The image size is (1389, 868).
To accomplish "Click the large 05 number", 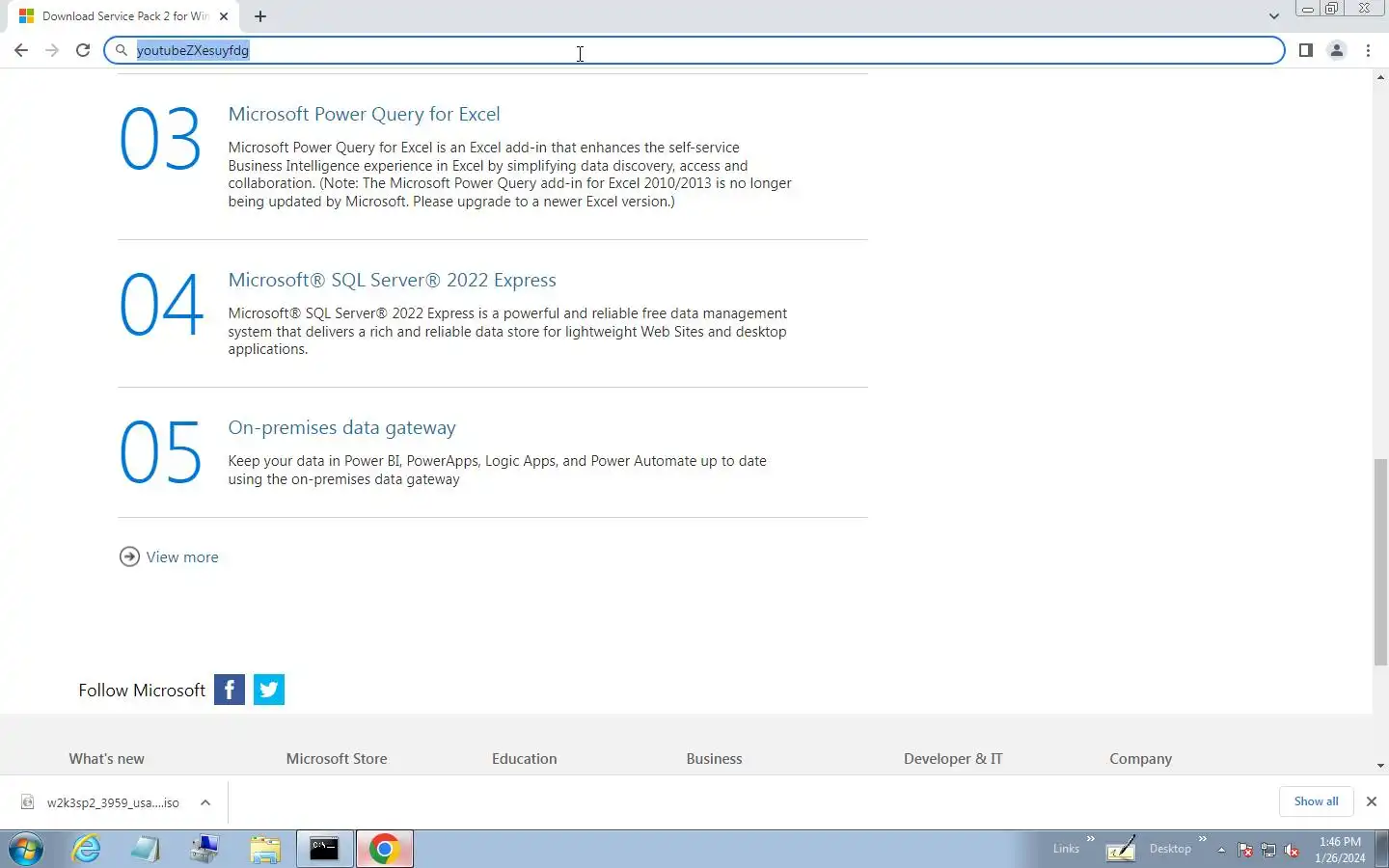I will pos(160,452).
